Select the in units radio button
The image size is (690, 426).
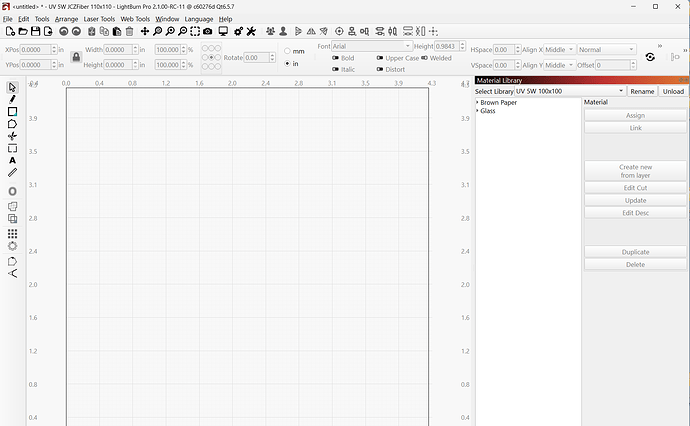point(287,63)
